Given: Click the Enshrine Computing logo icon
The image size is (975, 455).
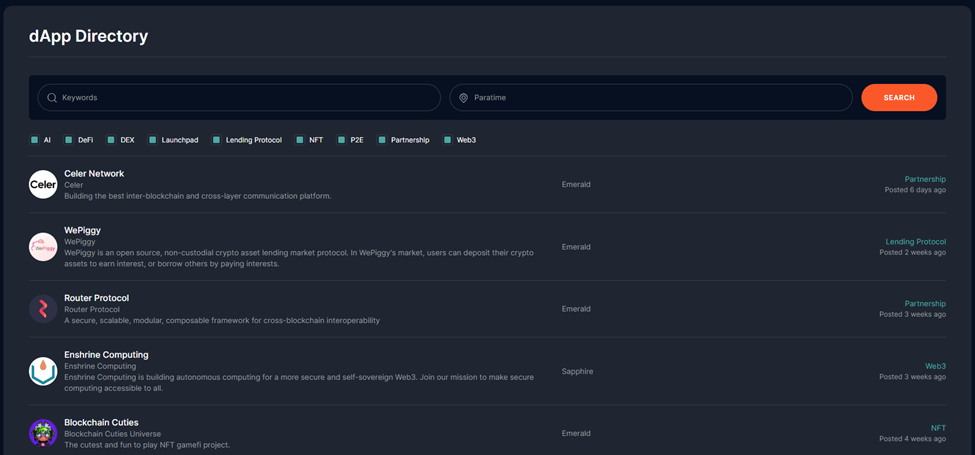Looking at the screenshot, I should click(x=43, y=371).
